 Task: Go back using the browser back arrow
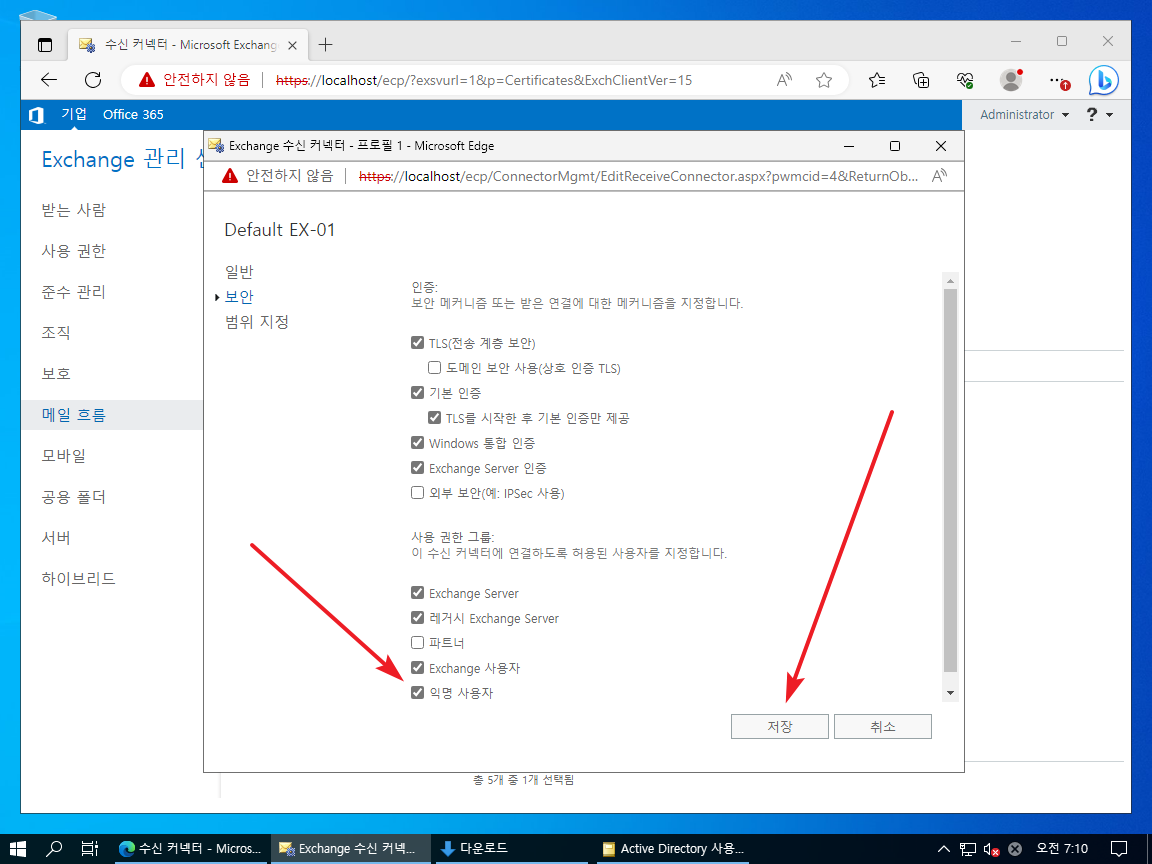pyautogui.click(x=49, y=80)
